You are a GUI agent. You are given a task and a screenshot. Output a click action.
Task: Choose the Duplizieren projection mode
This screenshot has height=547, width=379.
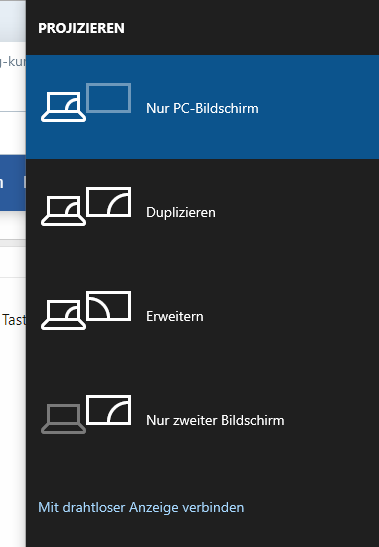tap(202, 211)
